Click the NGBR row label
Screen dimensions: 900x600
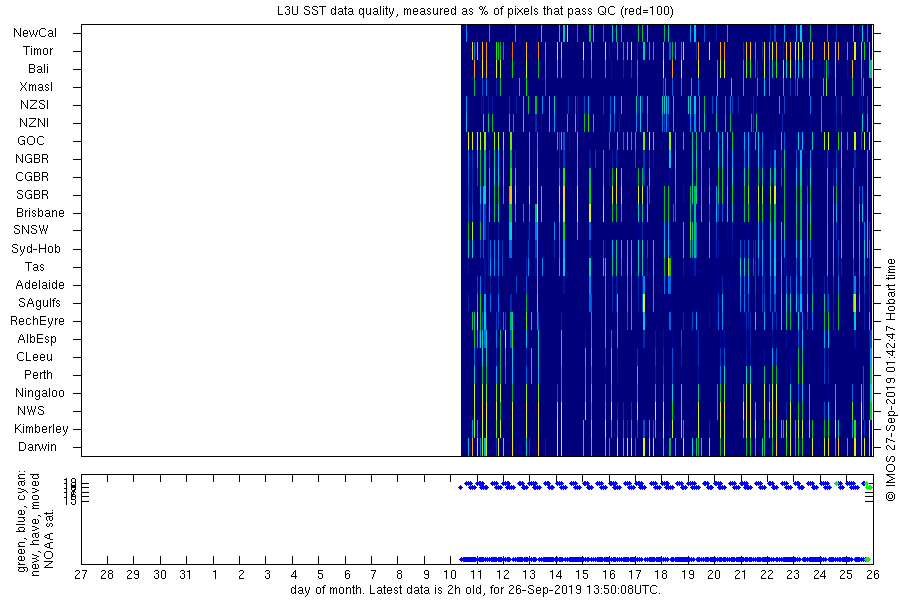[32, 158]
